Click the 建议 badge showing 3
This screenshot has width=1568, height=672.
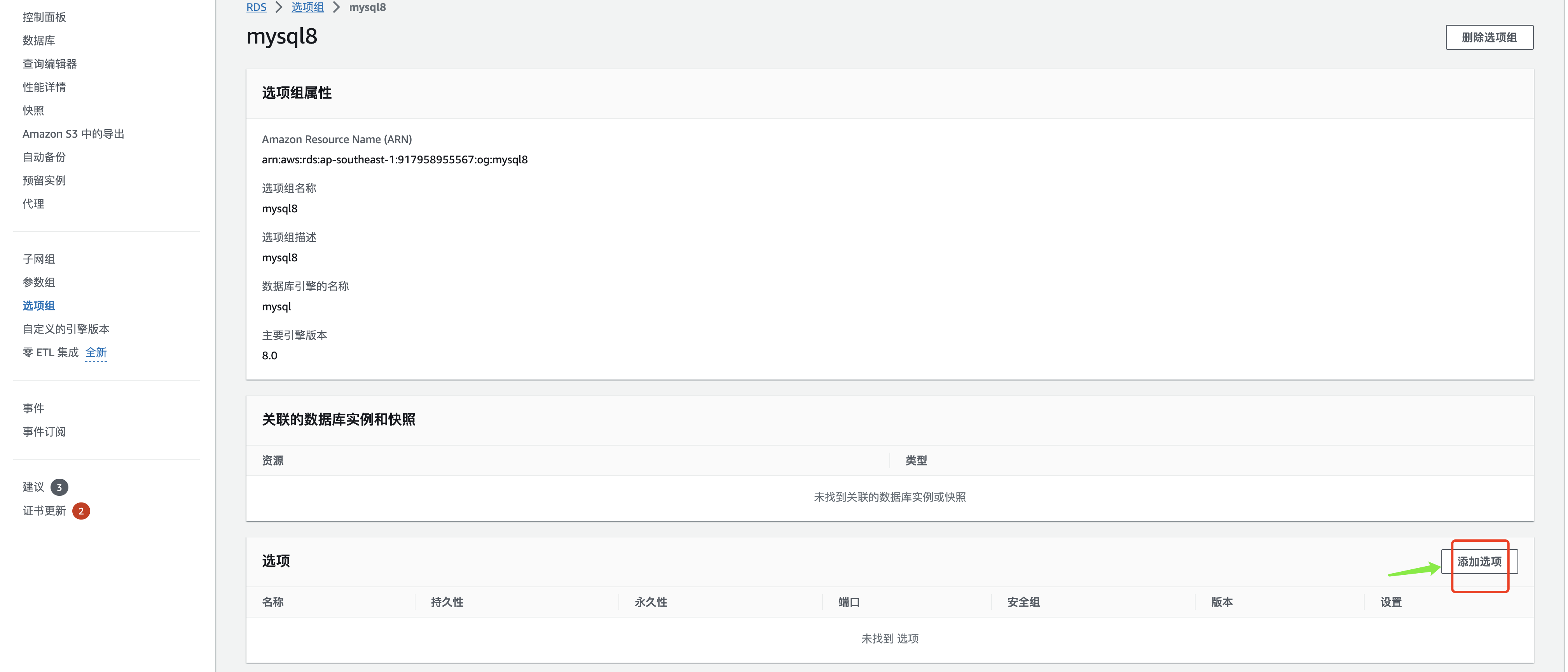click(x=59, y=487)
